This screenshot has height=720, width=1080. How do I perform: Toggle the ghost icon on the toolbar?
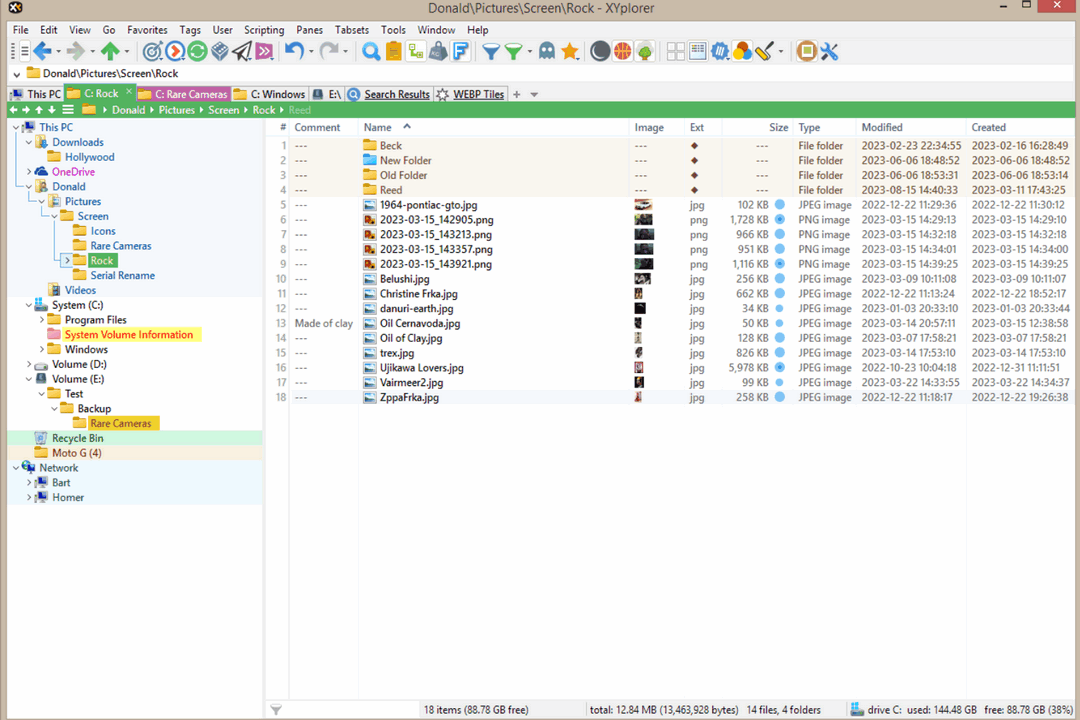coord(547,51)
